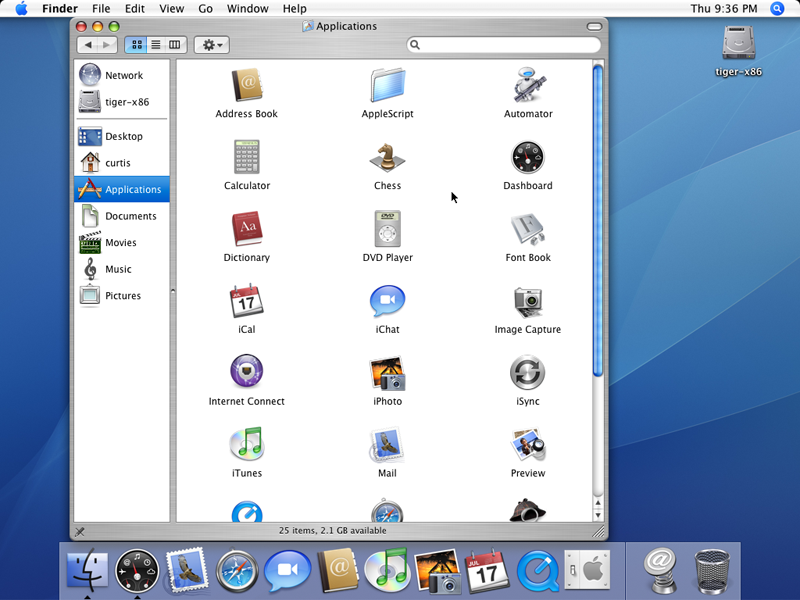The height and width of the screenshot is (600, 800).
Task: Open the Dictionary application
Action: pyautogui.click(x=247, y=229)
